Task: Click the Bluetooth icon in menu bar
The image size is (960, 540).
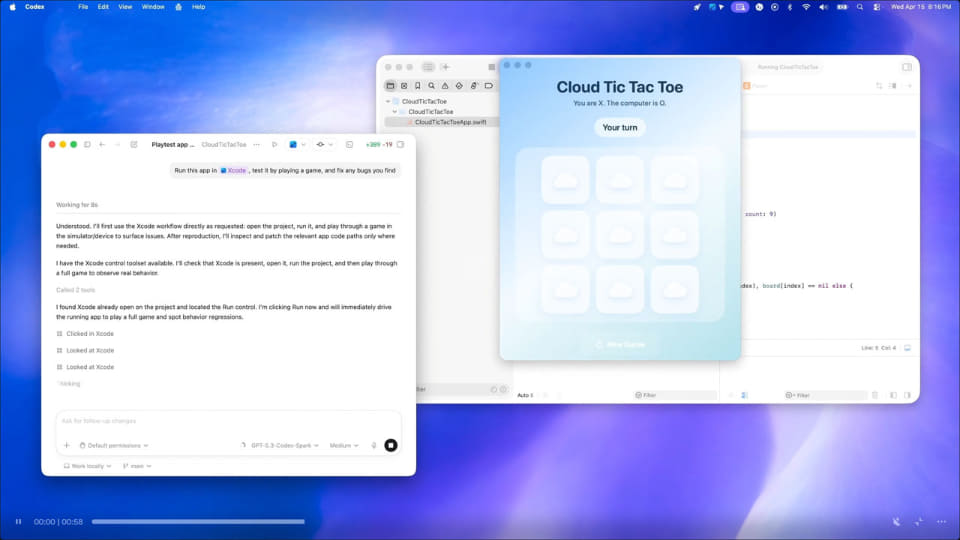Action: click(x=790, y=7)
